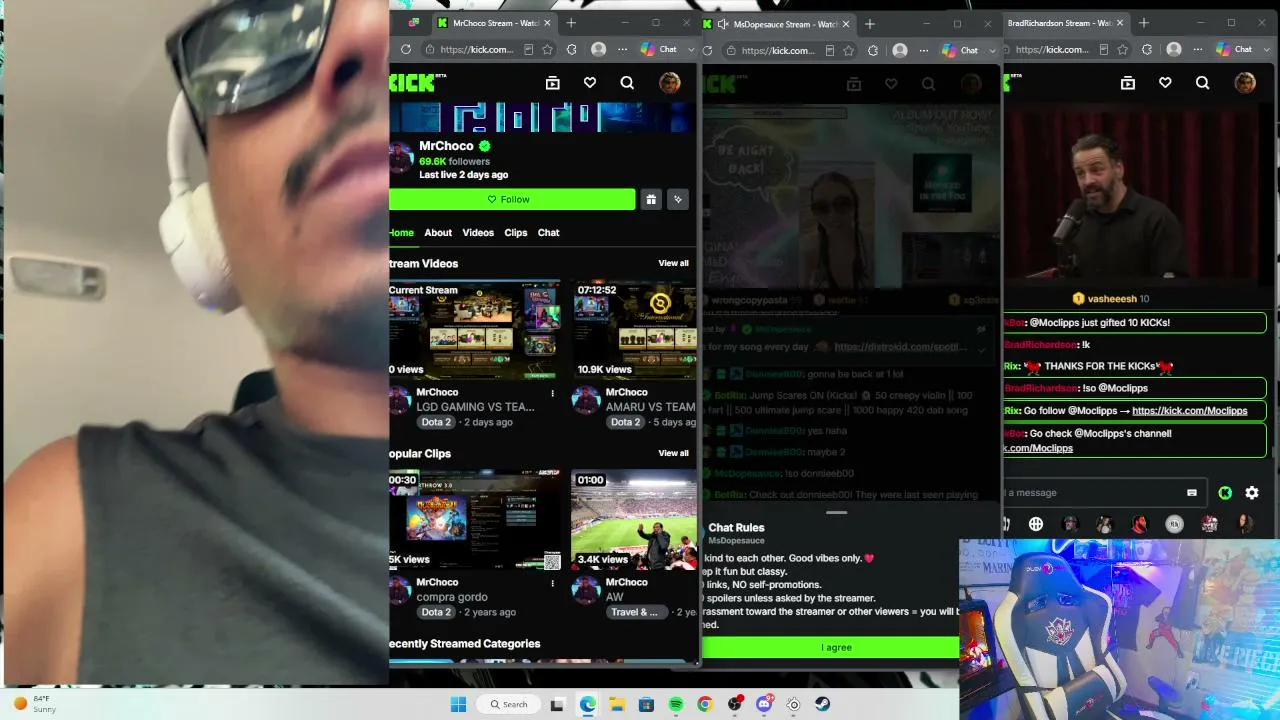
Task: Open chat settings gear in BradRichardson window
Action: point(1252,492)
